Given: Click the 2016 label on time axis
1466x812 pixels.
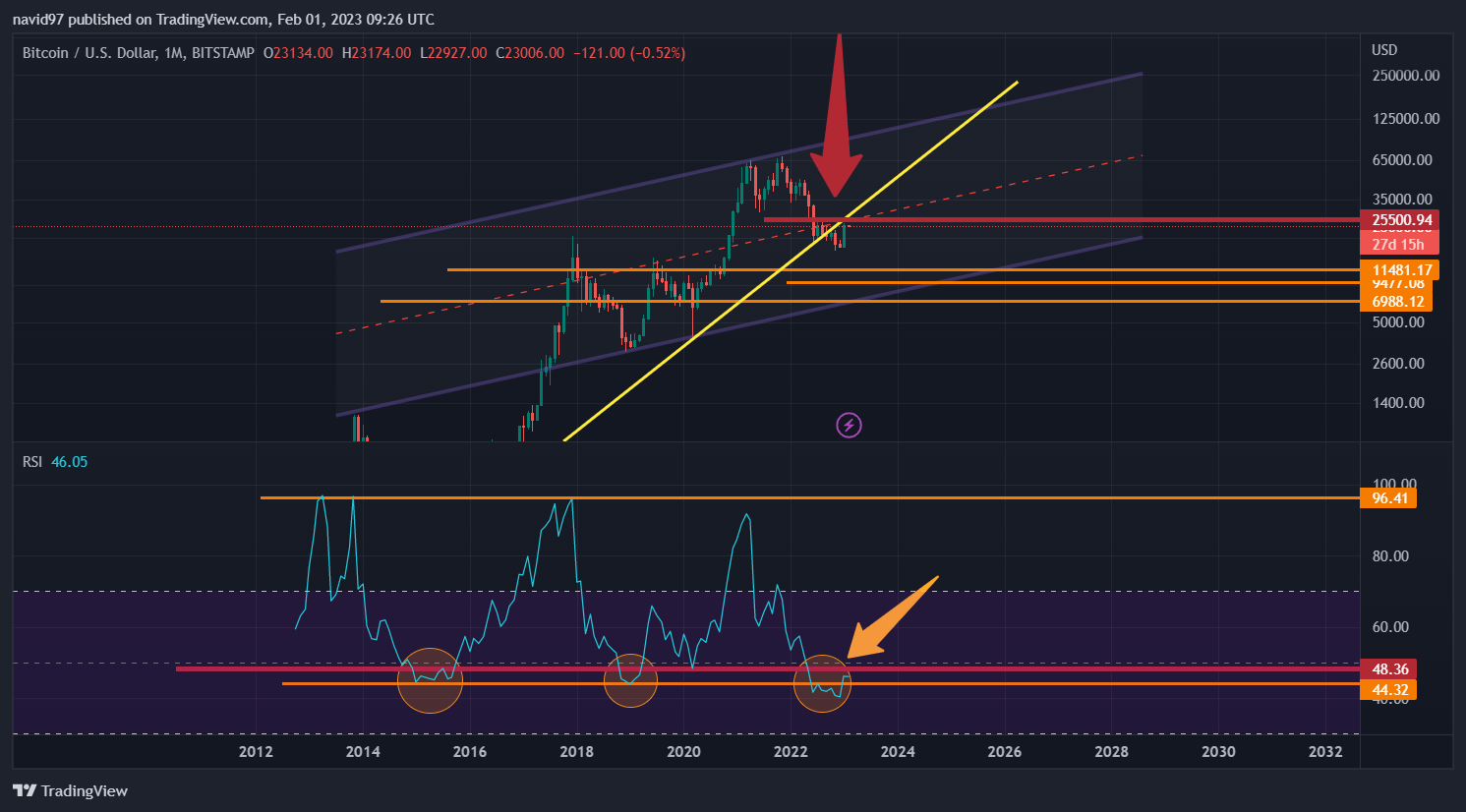Looking at the screenshot, I should (470, 752).
